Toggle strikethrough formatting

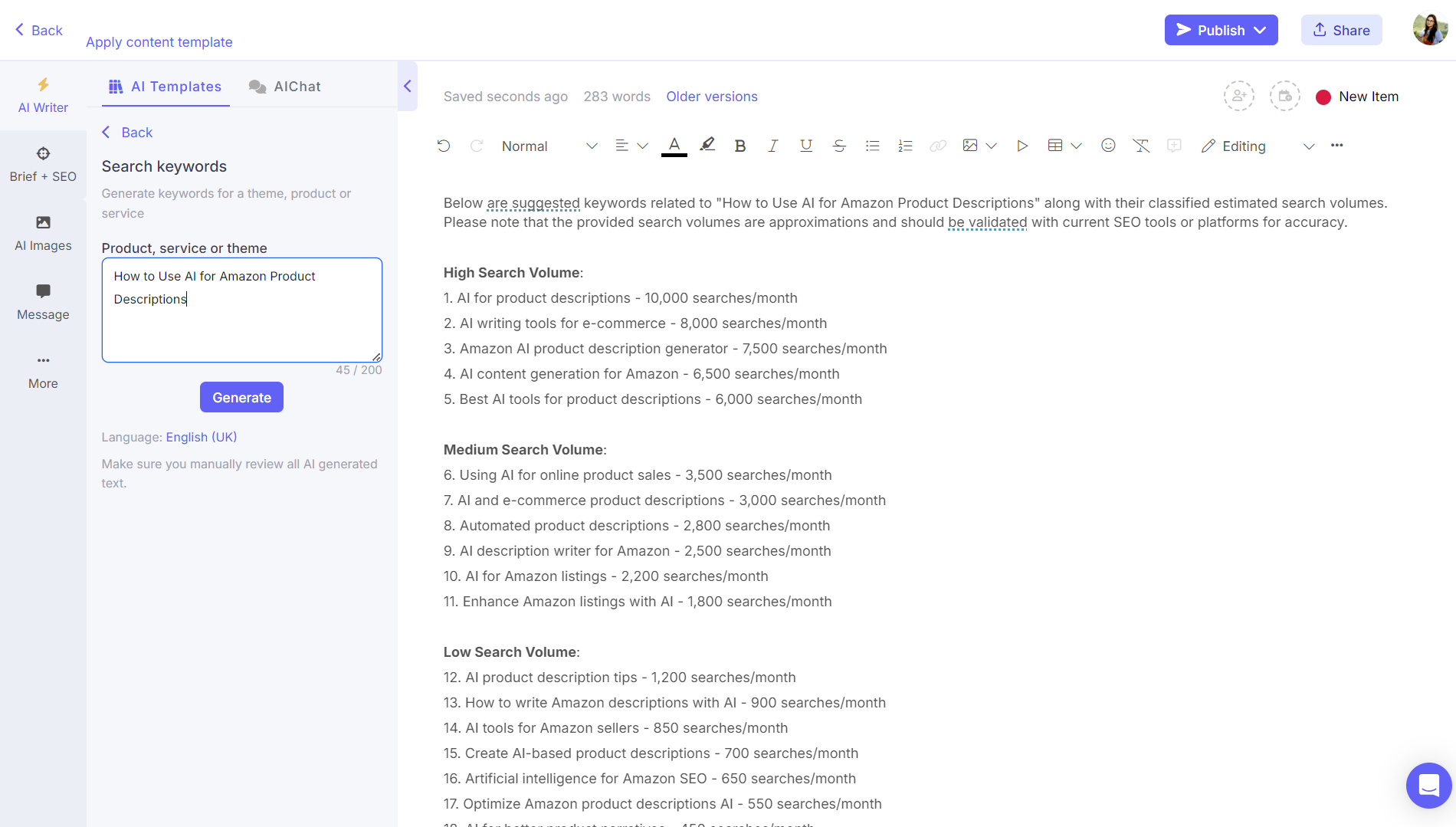tap(839, 146)
